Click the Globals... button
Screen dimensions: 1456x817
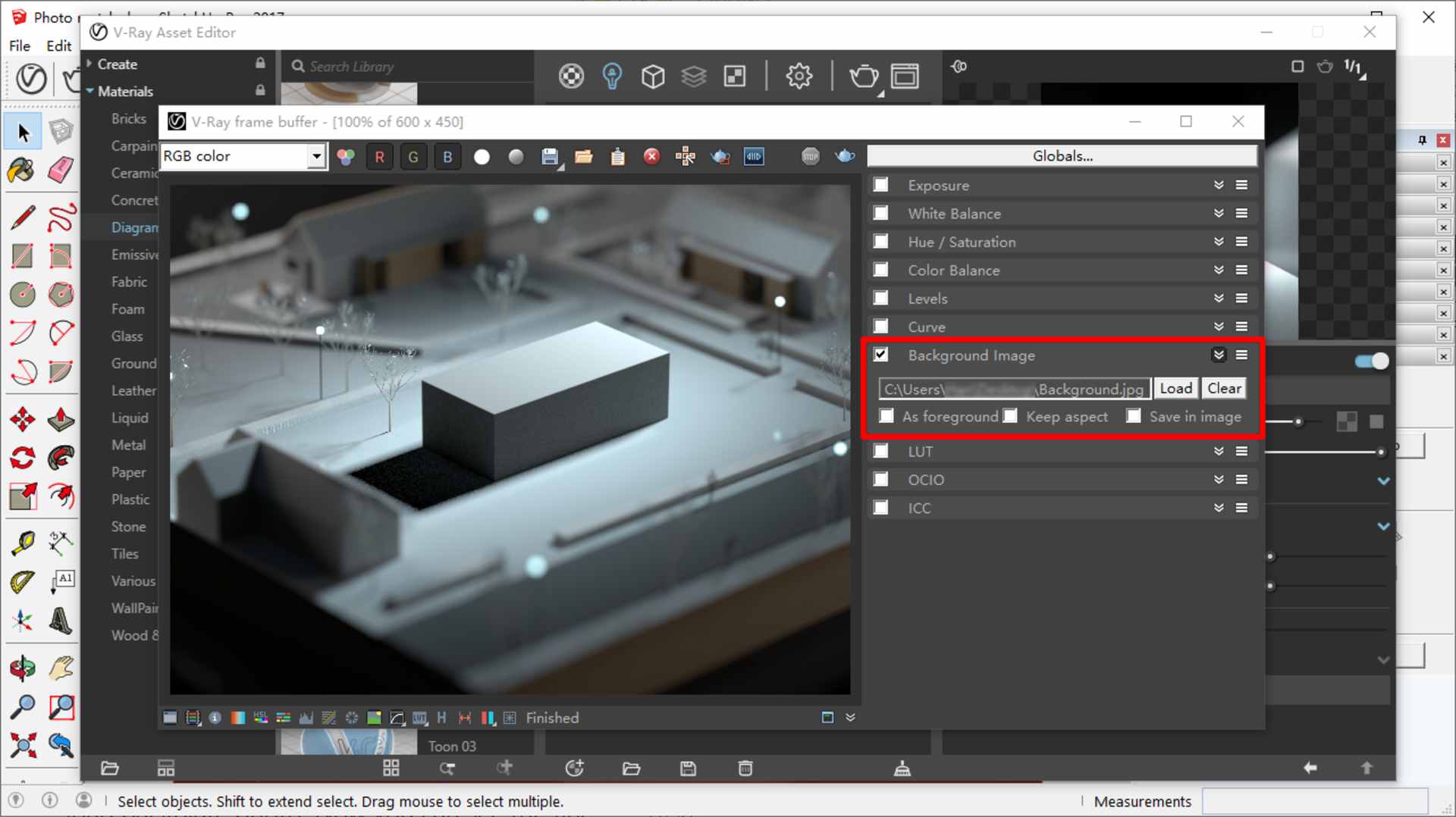1062,156
